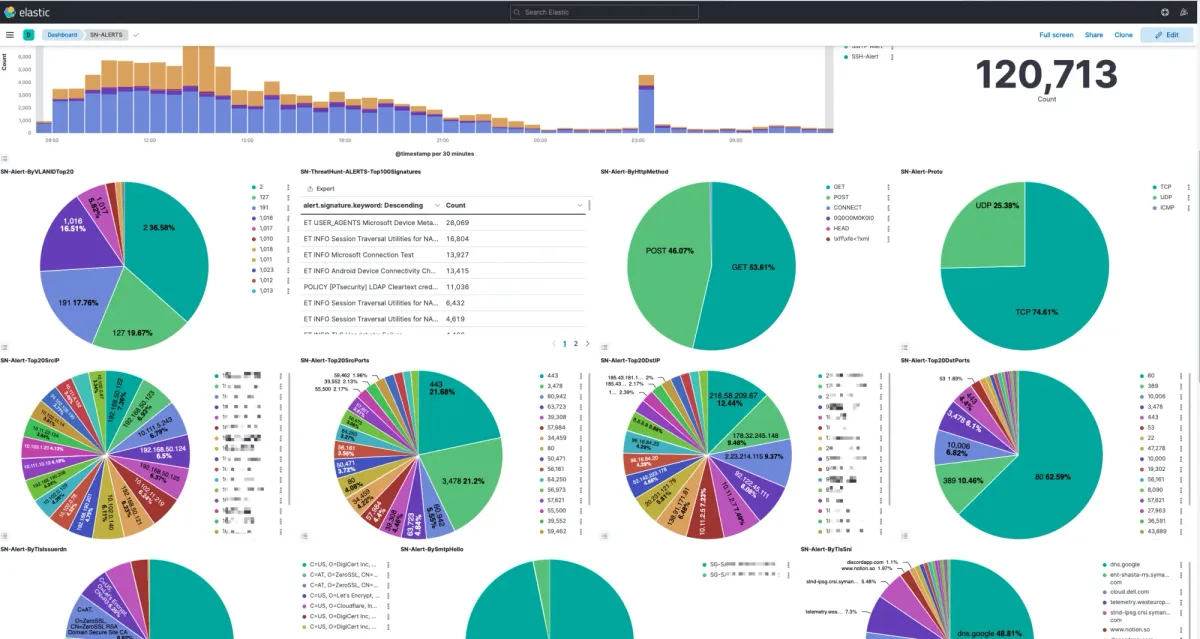This screenshot has height=639, width=1200.
Task: Expand Count column header dropdown
Action: point(580,205)
